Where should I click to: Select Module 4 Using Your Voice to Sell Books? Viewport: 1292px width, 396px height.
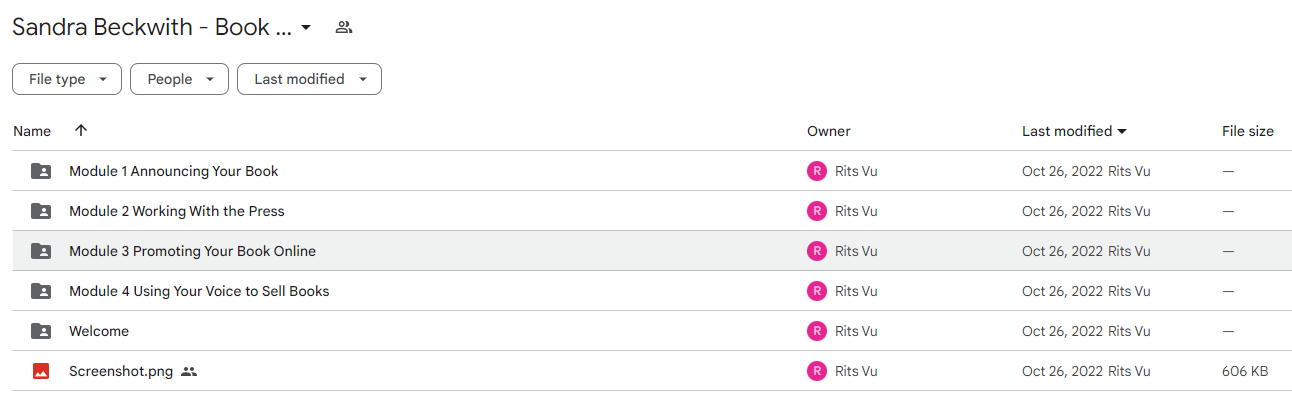199,291
